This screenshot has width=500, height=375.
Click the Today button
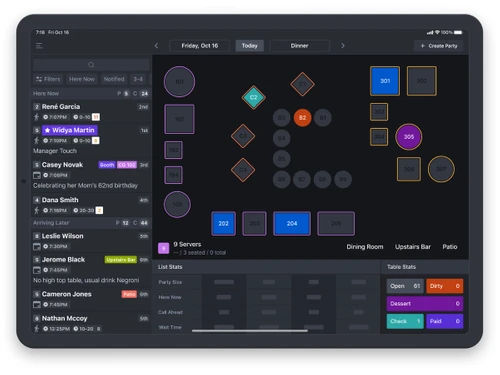(249, 46)
